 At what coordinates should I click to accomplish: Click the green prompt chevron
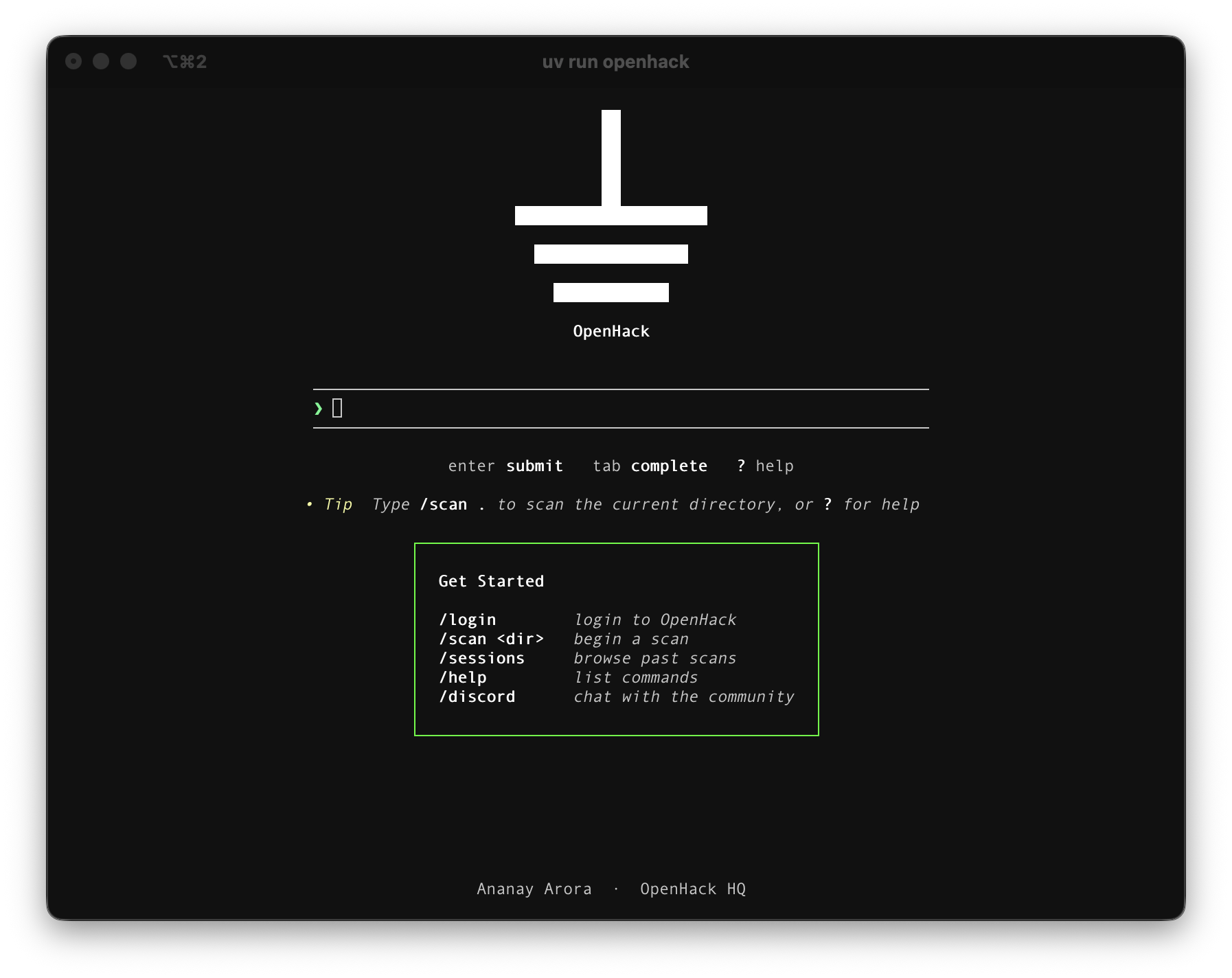[x=318, y=409]
